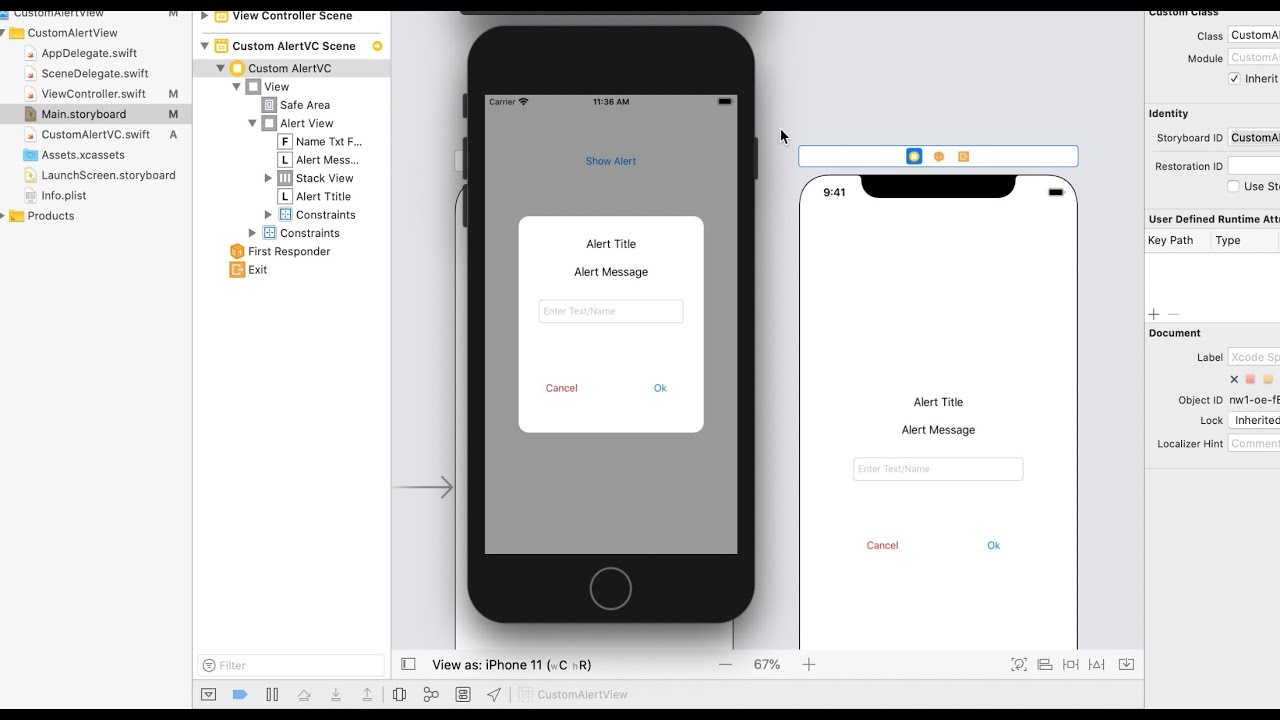Add a user defined runtime attribute

point(1154,314)
